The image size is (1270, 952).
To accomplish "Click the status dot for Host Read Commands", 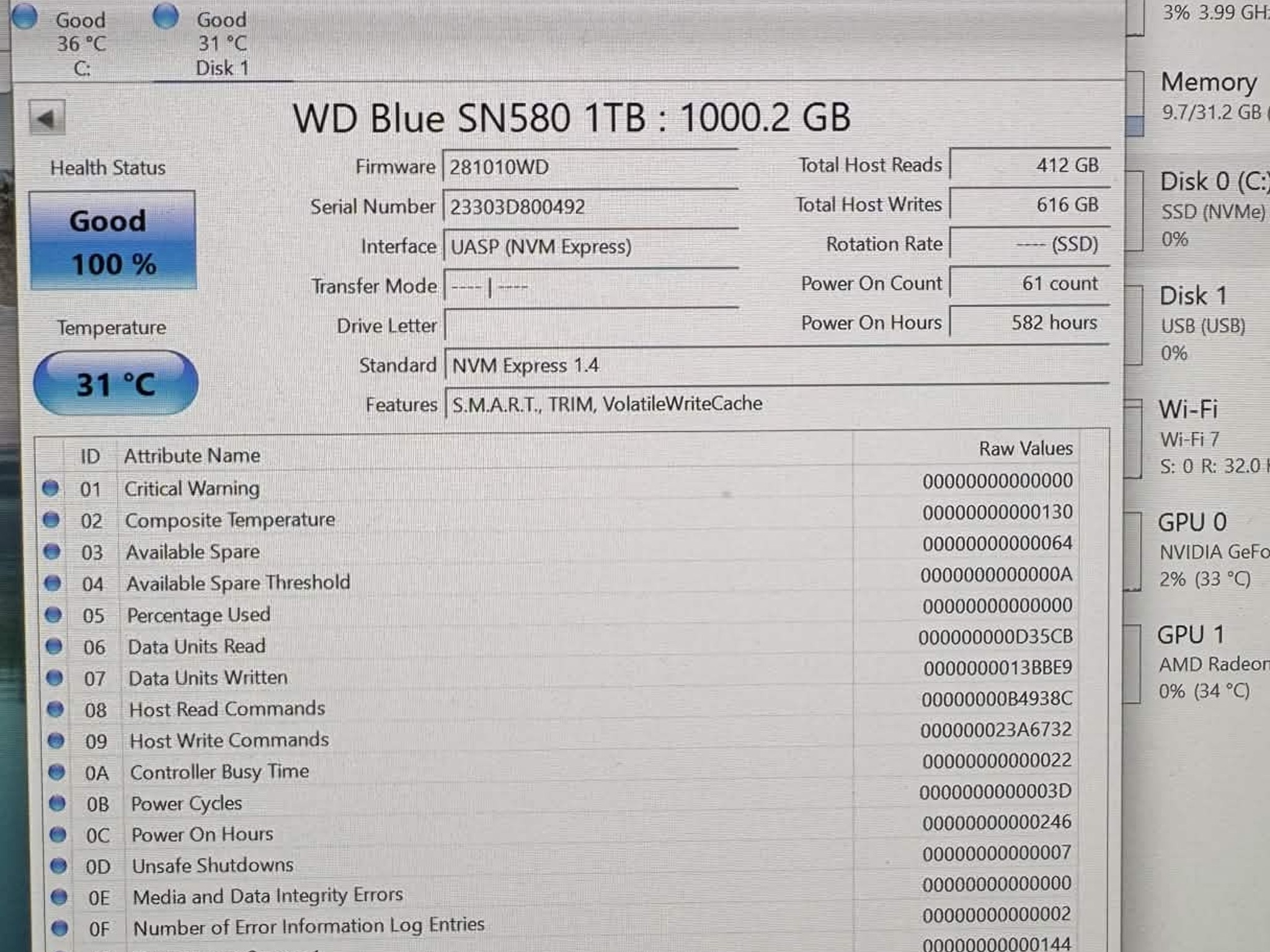I will tap(55, 708).
